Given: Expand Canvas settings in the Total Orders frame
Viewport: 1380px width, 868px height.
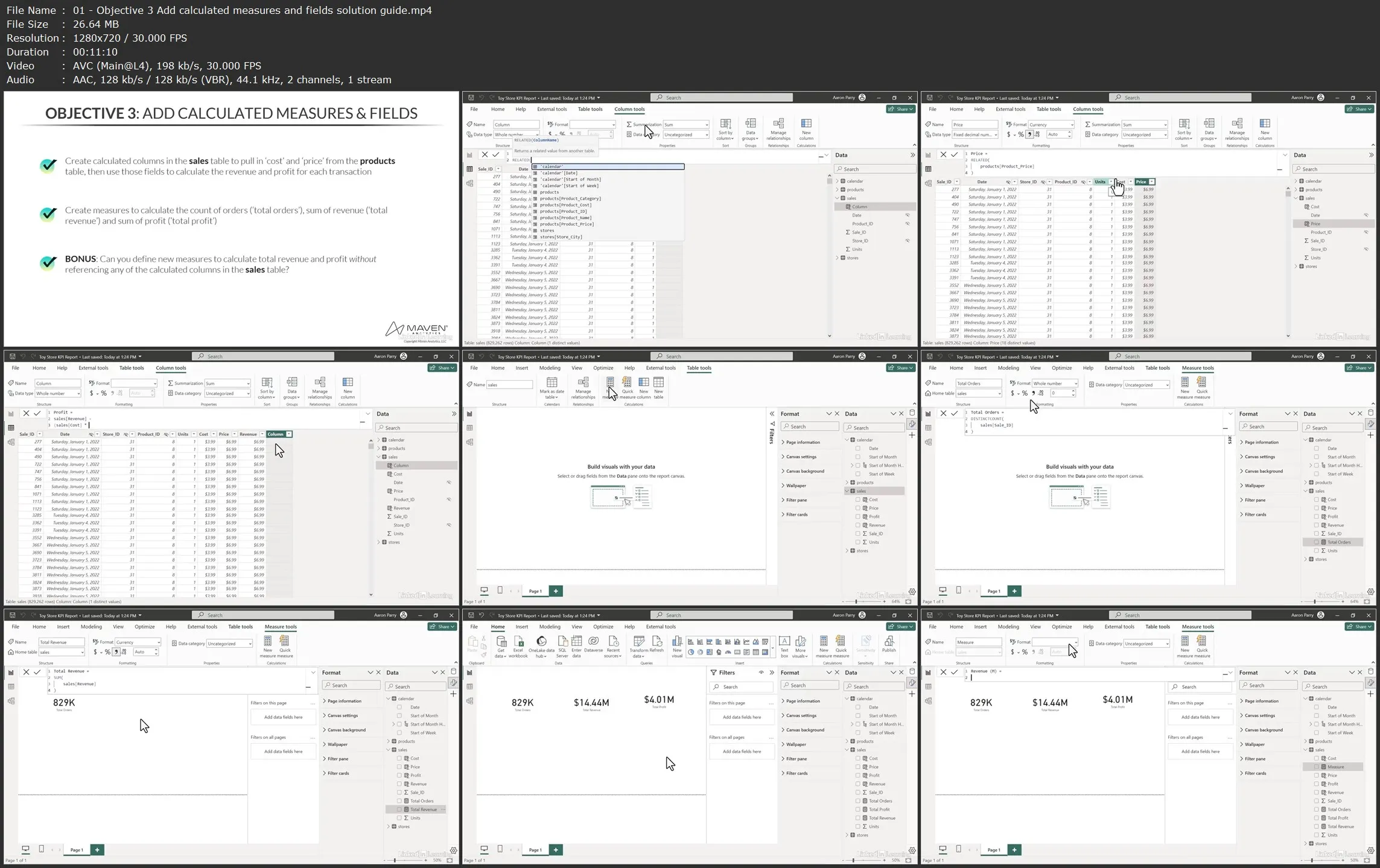Looking at the screenshot, I should [x=1242, y=457].
